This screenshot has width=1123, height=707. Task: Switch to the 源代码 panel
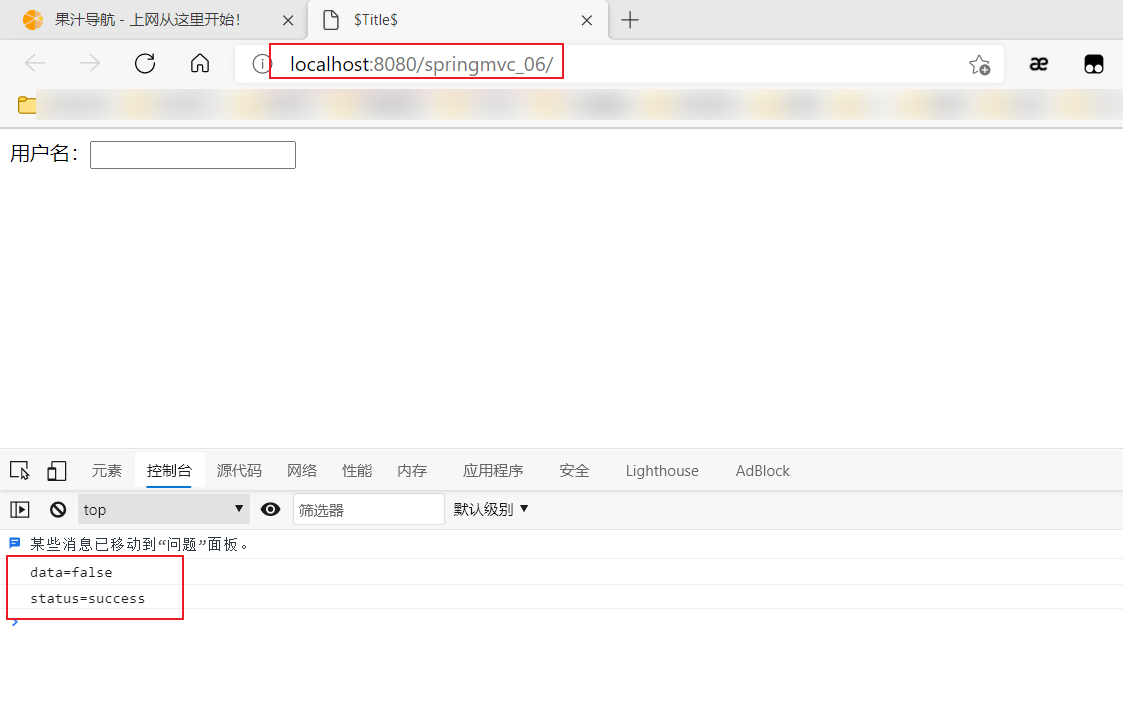click(239, 471)
